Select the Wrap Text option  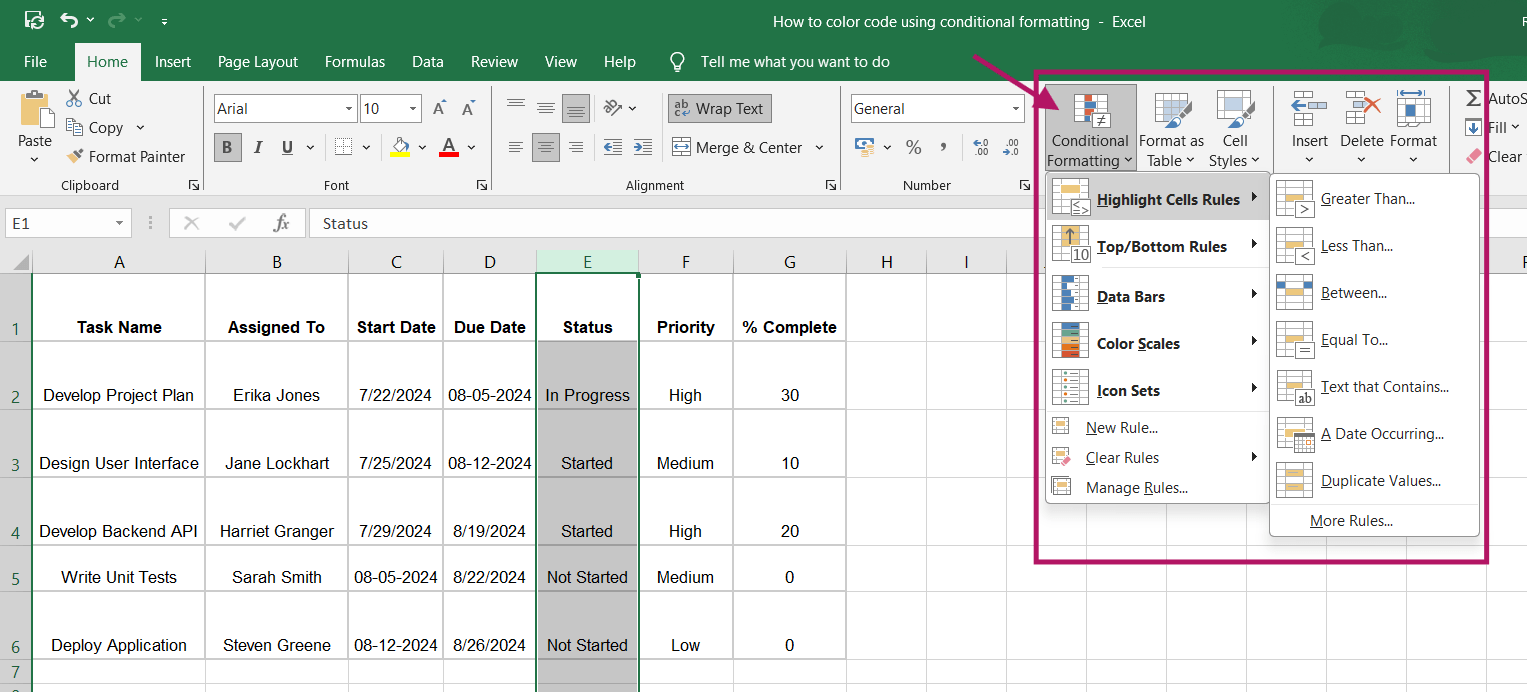(x=719, y=108)
